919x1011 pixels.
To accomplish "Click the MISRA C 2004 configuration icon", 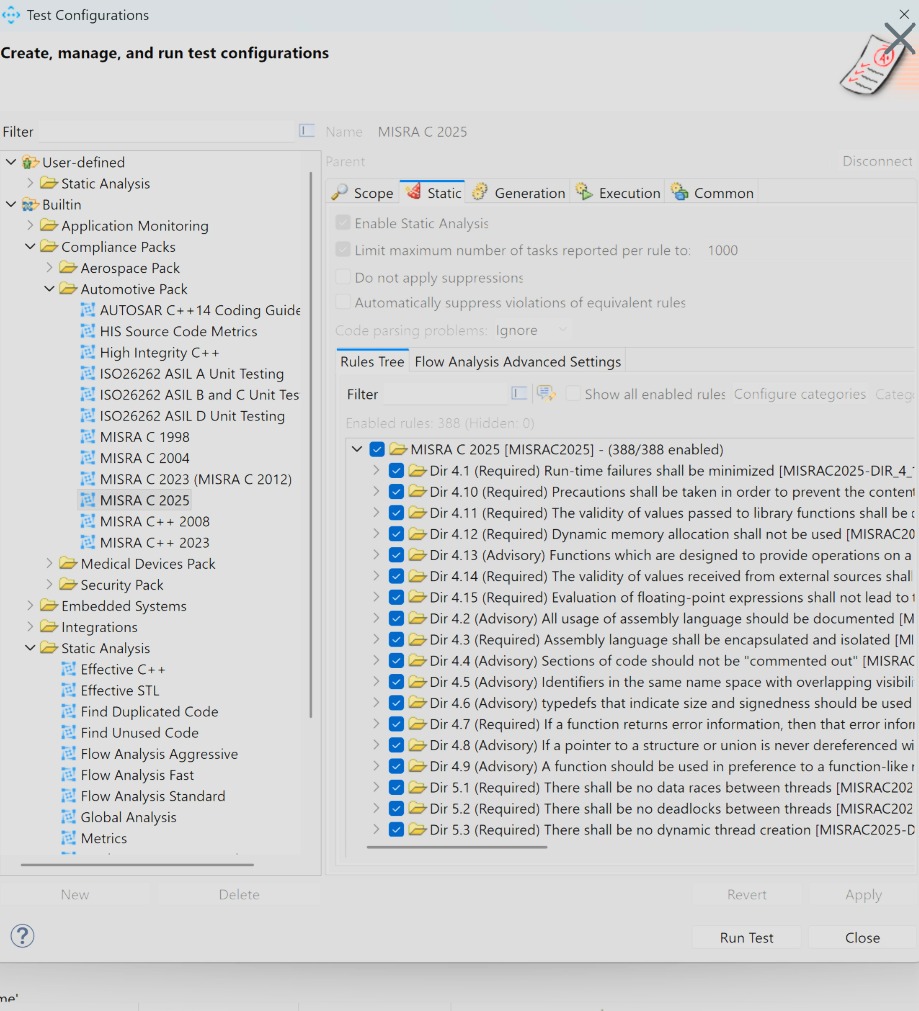I will point(88,458).
